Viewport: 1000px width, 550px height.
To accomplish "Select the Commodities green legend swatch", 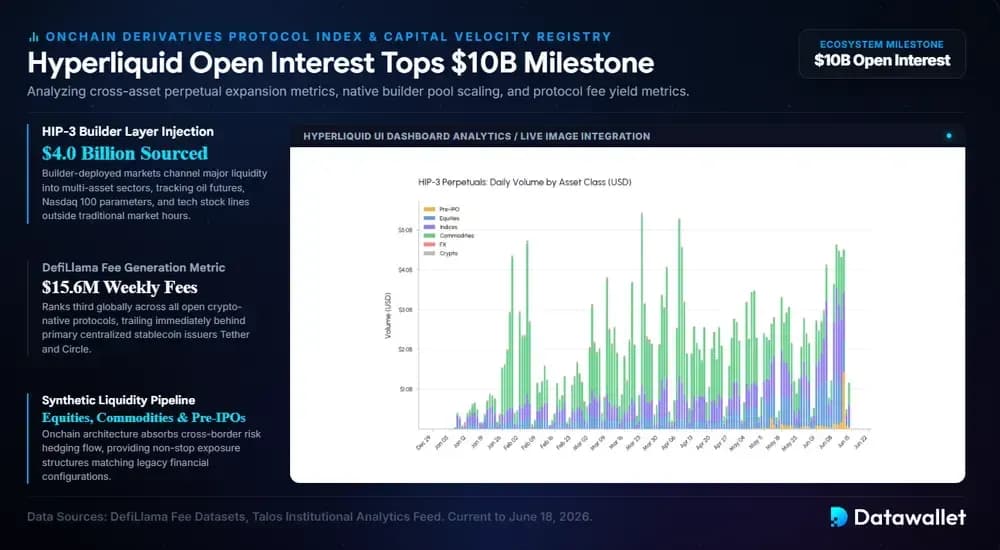I will click(429, 236).
